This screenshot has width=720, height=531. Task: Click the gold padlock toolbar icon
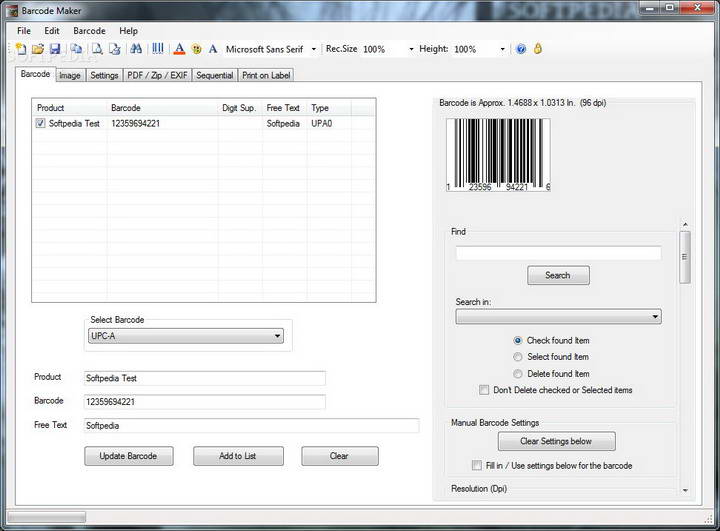point(538,48)
